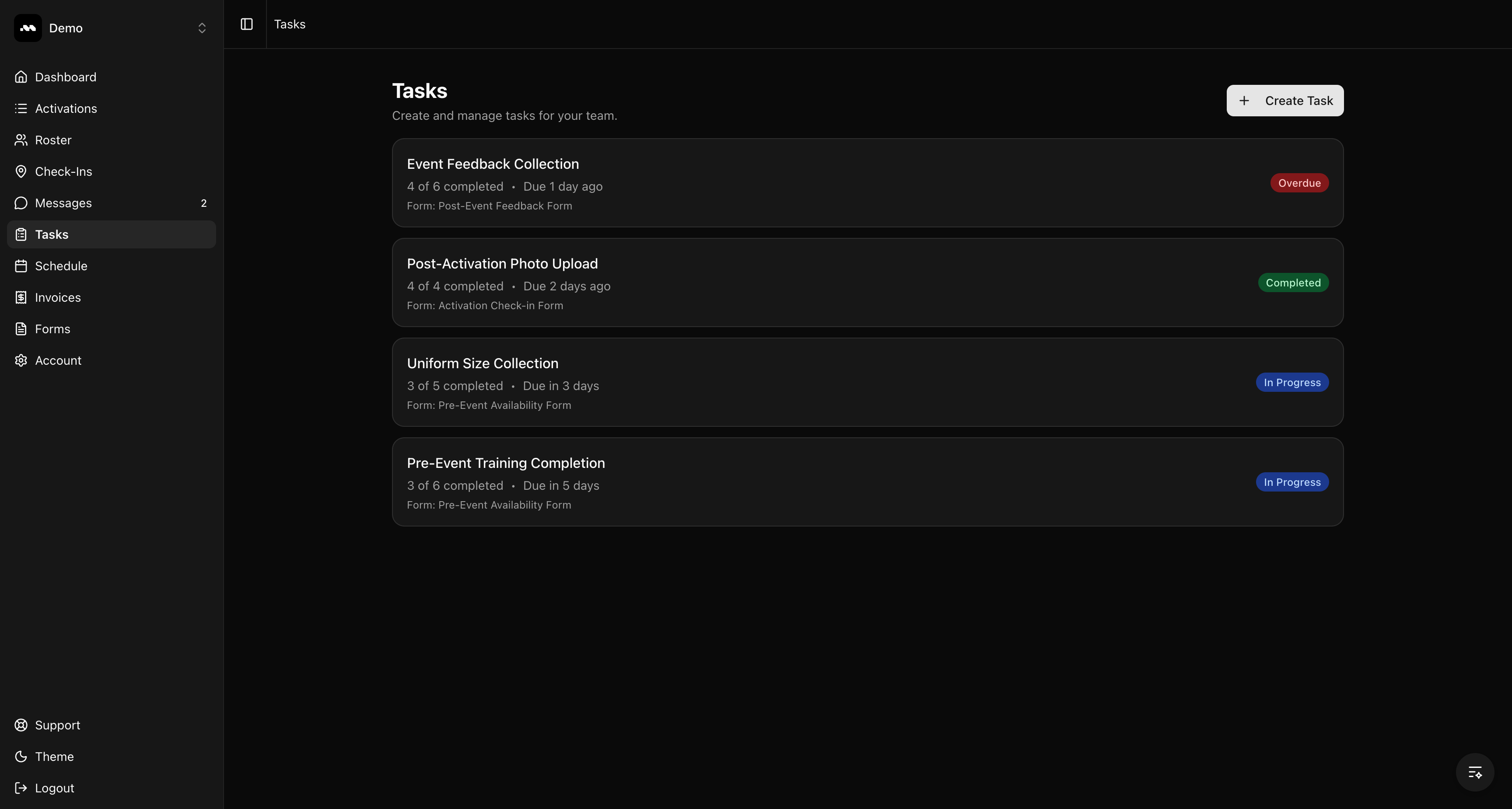Open Invoices with the dollar icon
Image resolution: width=1512 pixels, height=809 pixels.
pos(21,297)
